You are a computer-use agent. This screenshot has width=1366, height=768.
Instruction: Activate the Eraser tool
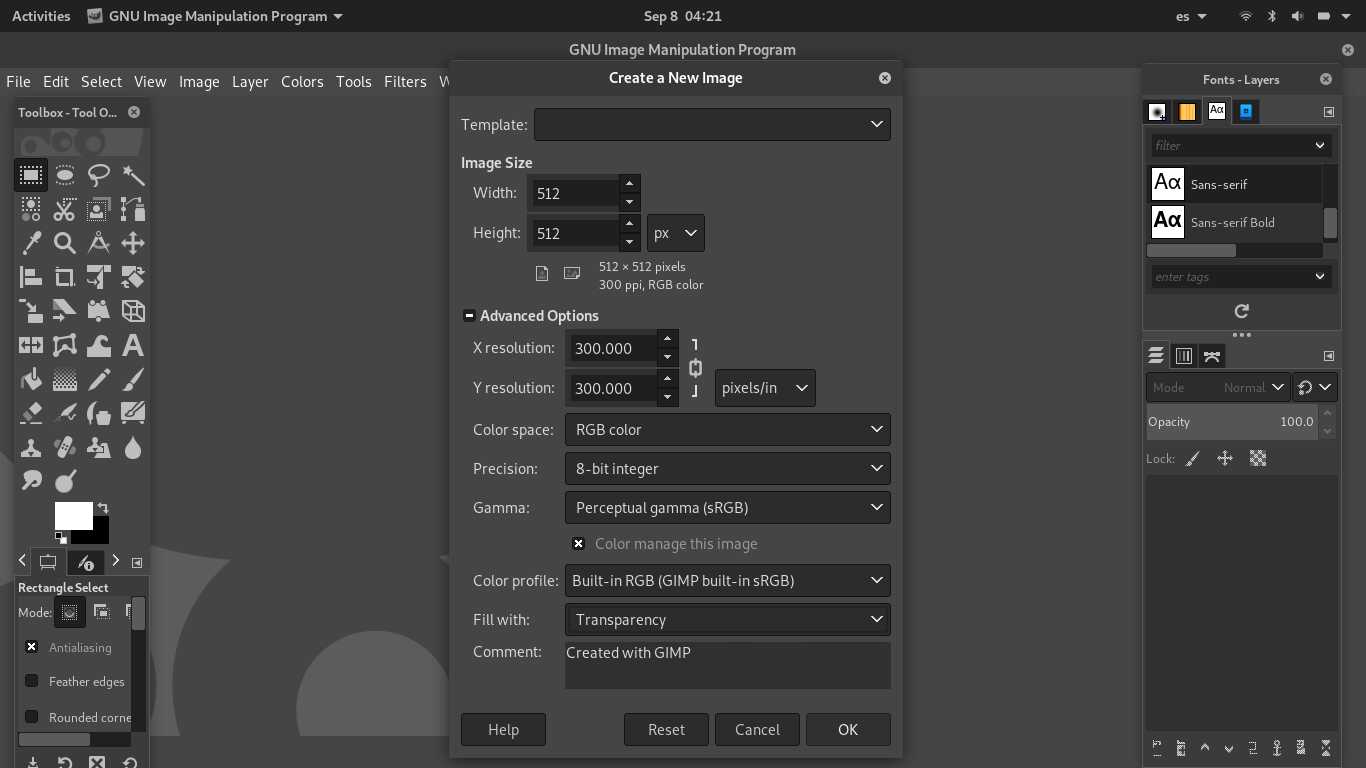pyautogui.click(x=31, y=413)
